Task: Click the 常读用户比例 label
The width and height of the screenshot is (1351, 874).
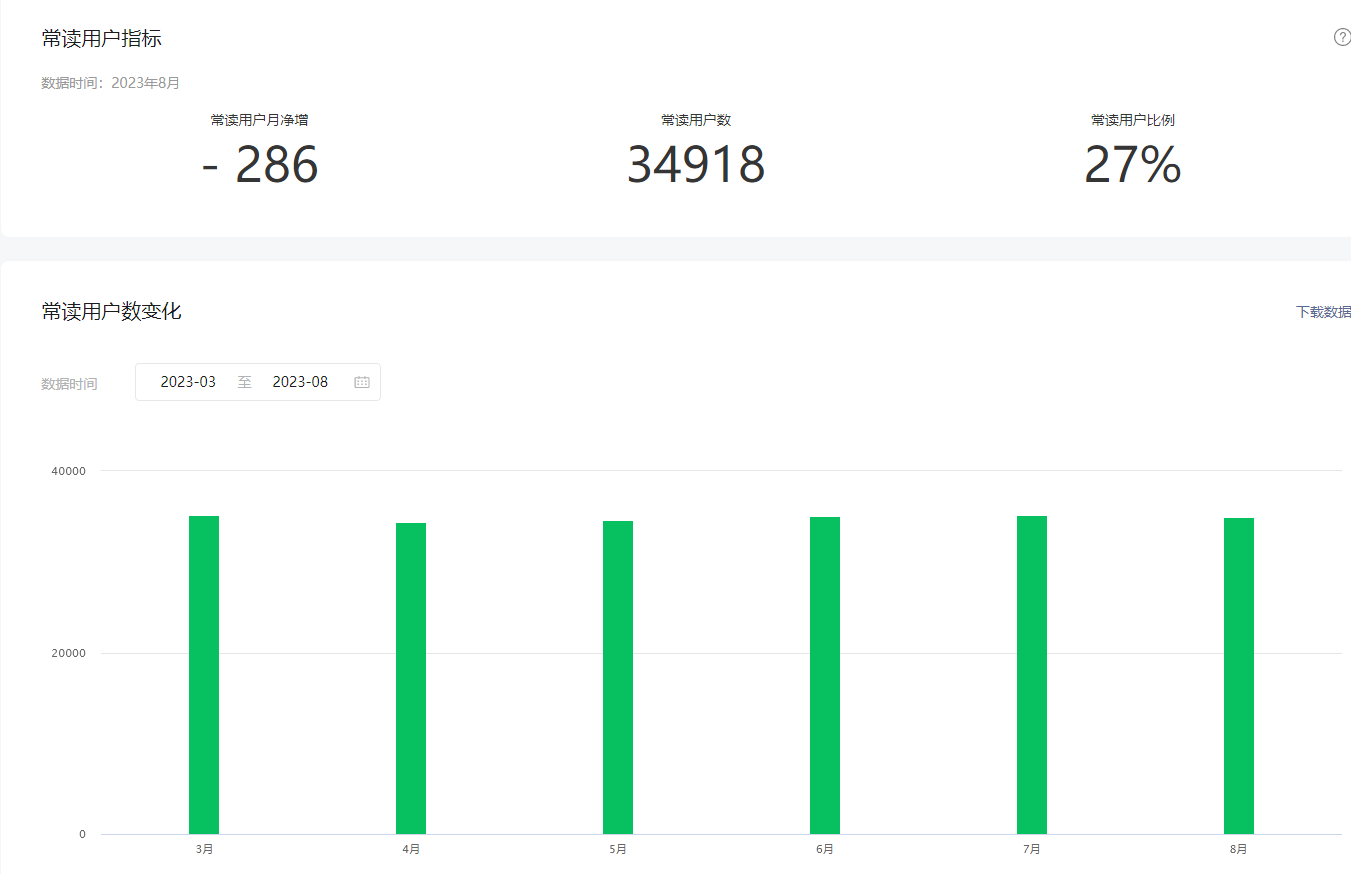Action: 1133,120
